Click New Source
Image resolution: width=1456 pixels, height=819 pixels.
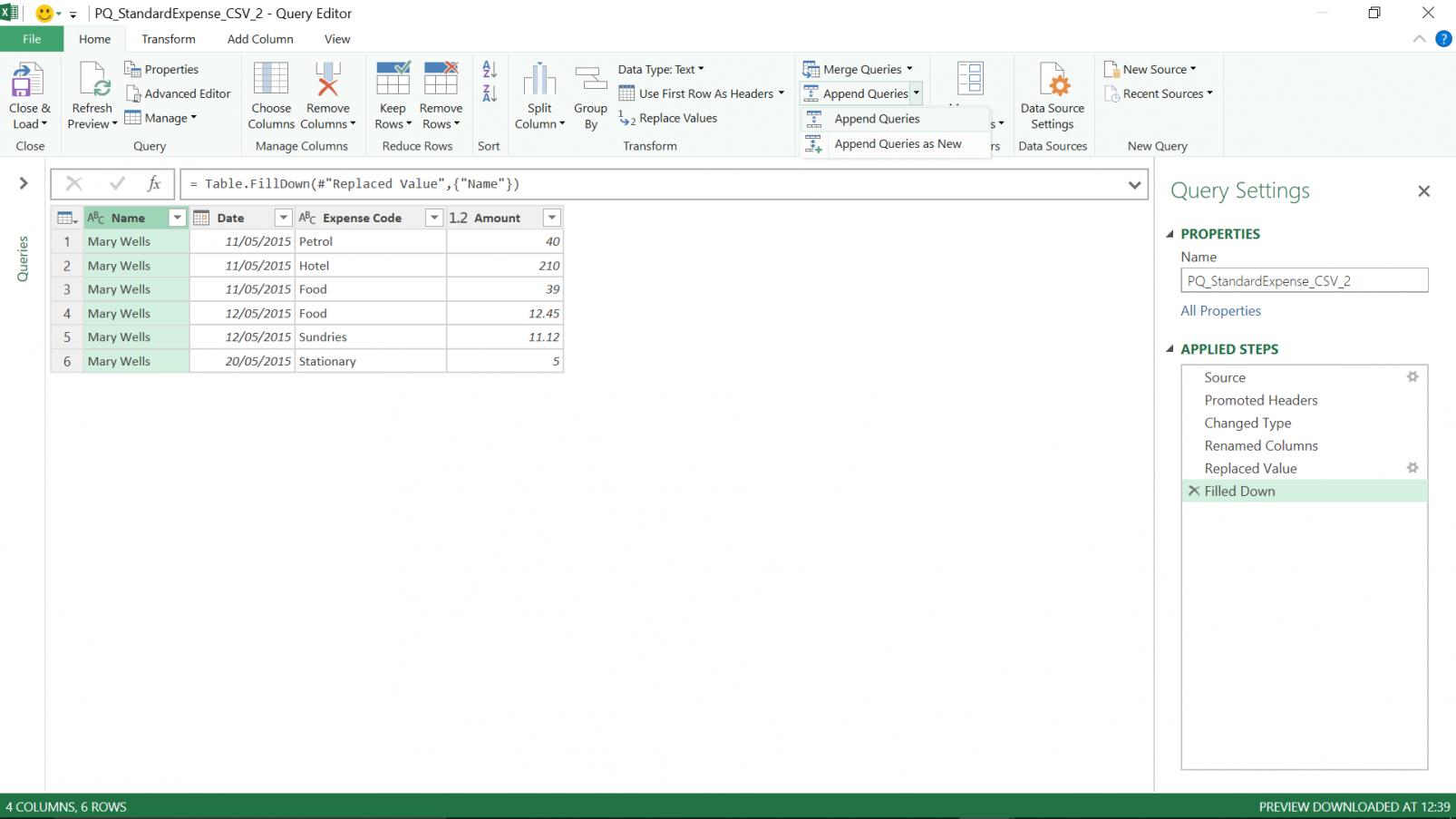click(x=1150, y=69)
